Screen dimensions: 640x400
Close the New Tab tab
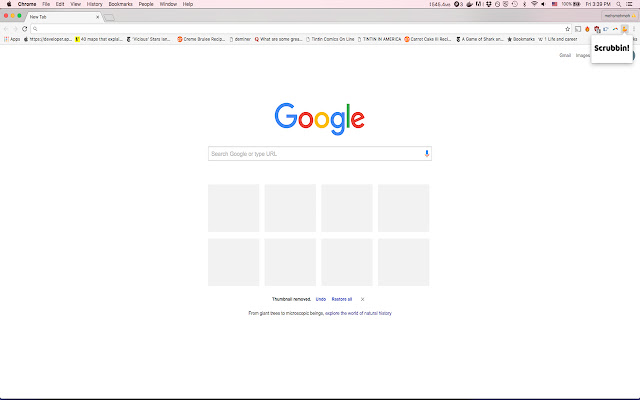[98, 17]
